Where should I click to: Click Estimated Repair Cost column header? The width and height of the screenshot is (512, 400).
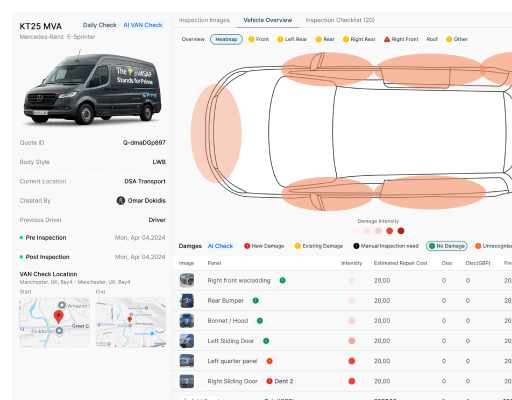[400, 263]
